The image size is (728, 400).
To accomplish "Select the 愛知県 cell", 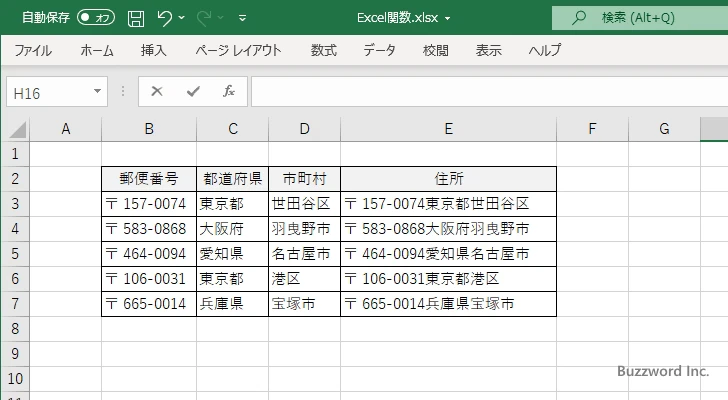I will tap(233, 254).
